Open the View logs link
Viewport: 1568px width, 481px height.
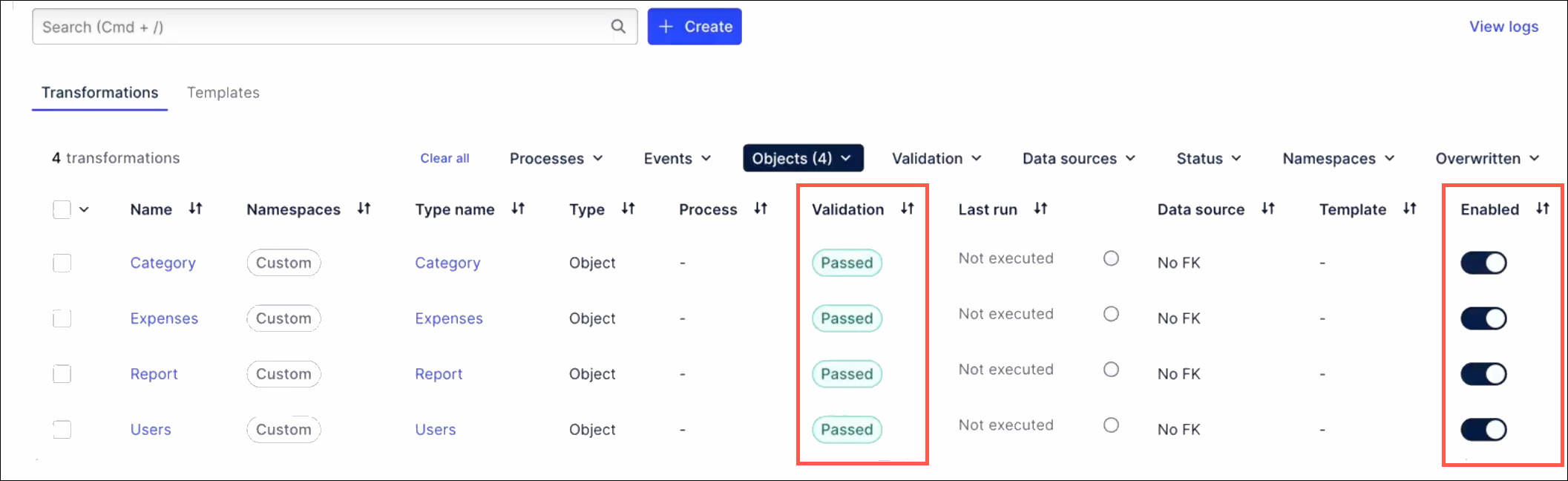tap(1504, 27)
